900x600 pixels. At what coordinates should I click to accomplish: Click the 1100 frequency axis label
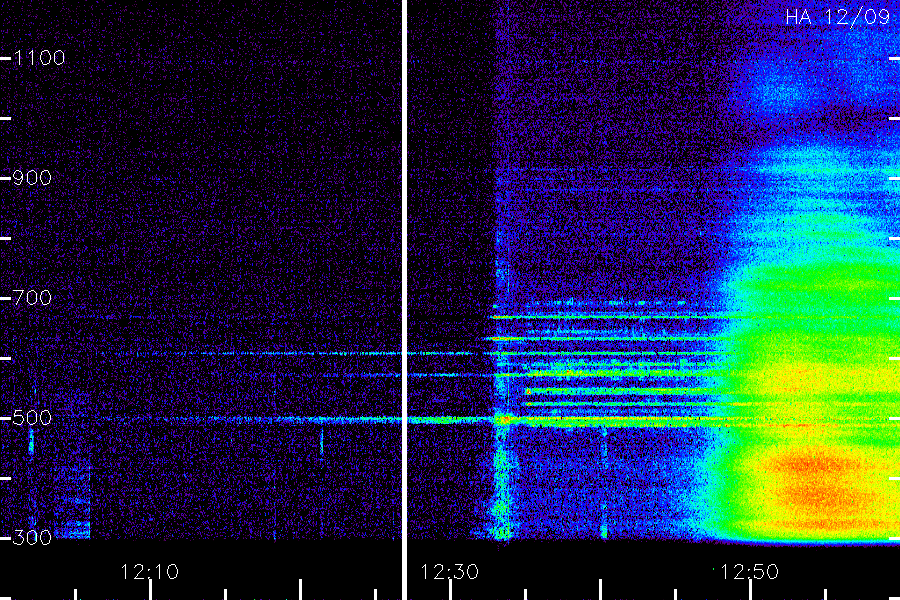(39, 58)
